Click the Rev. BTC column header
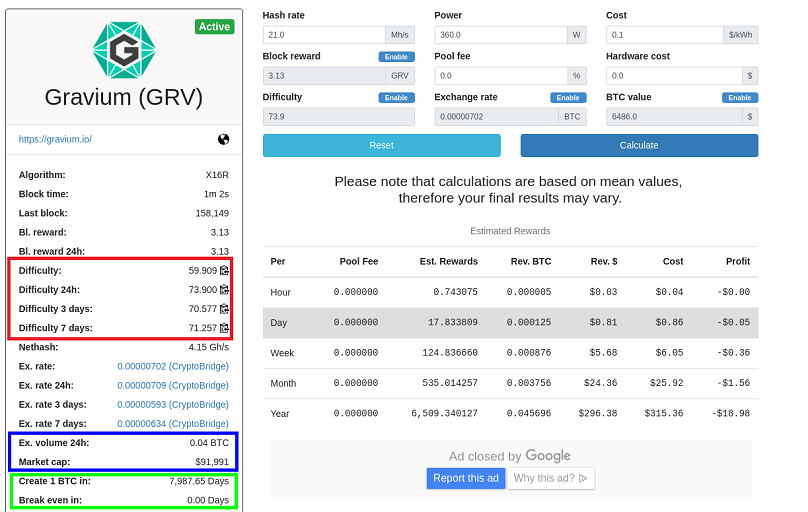 [x=531, y=261]
